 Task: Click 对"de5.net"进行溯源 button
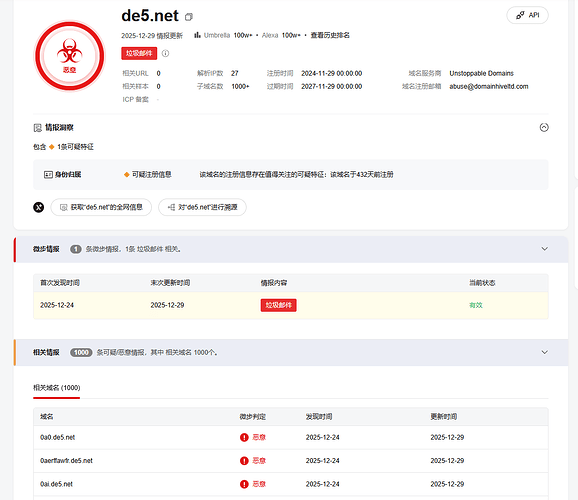point(202,207)
